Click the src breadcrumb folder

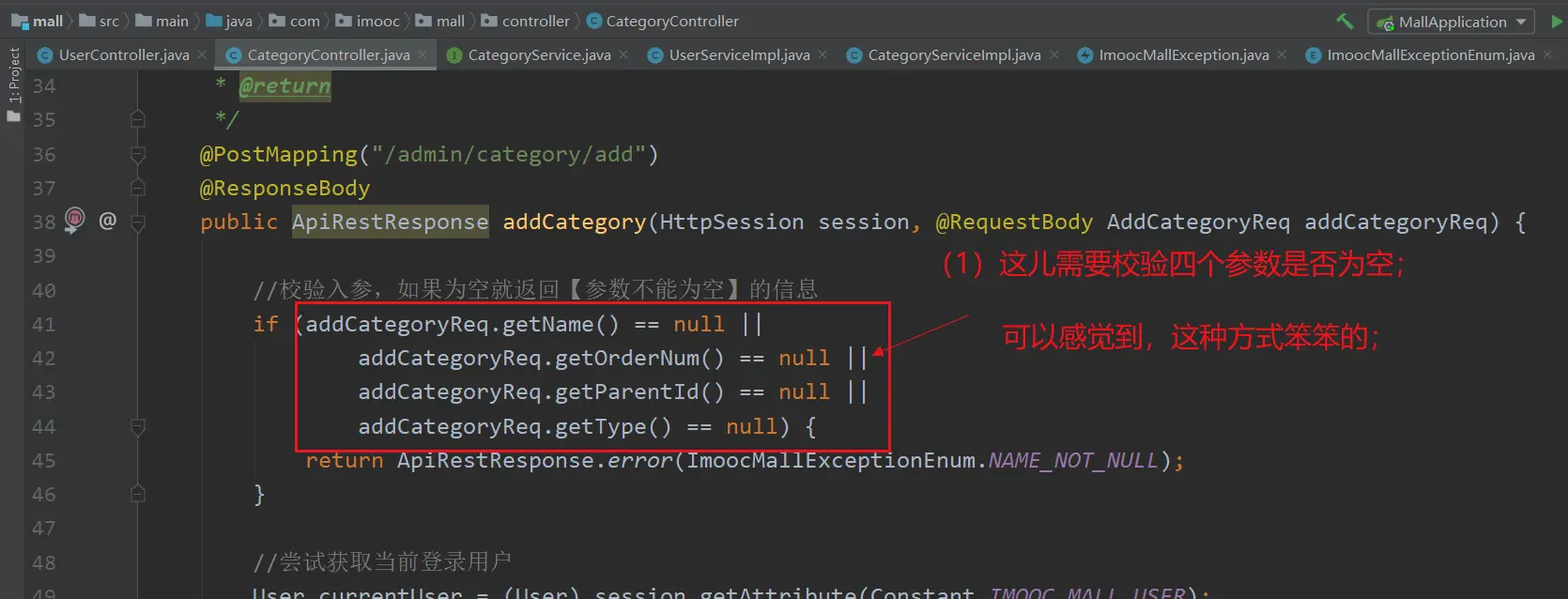(x=100, y=21)
